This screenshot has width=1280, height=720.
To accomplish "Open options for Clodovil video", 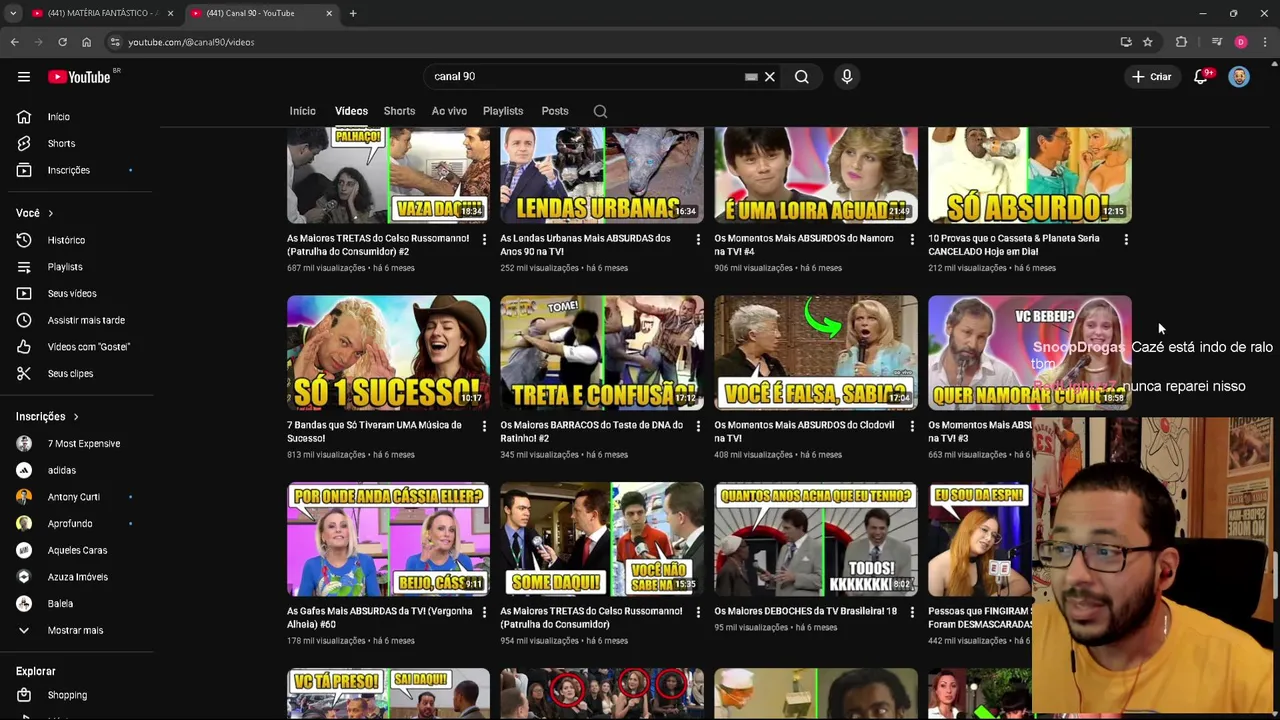I will pos(911,427).
